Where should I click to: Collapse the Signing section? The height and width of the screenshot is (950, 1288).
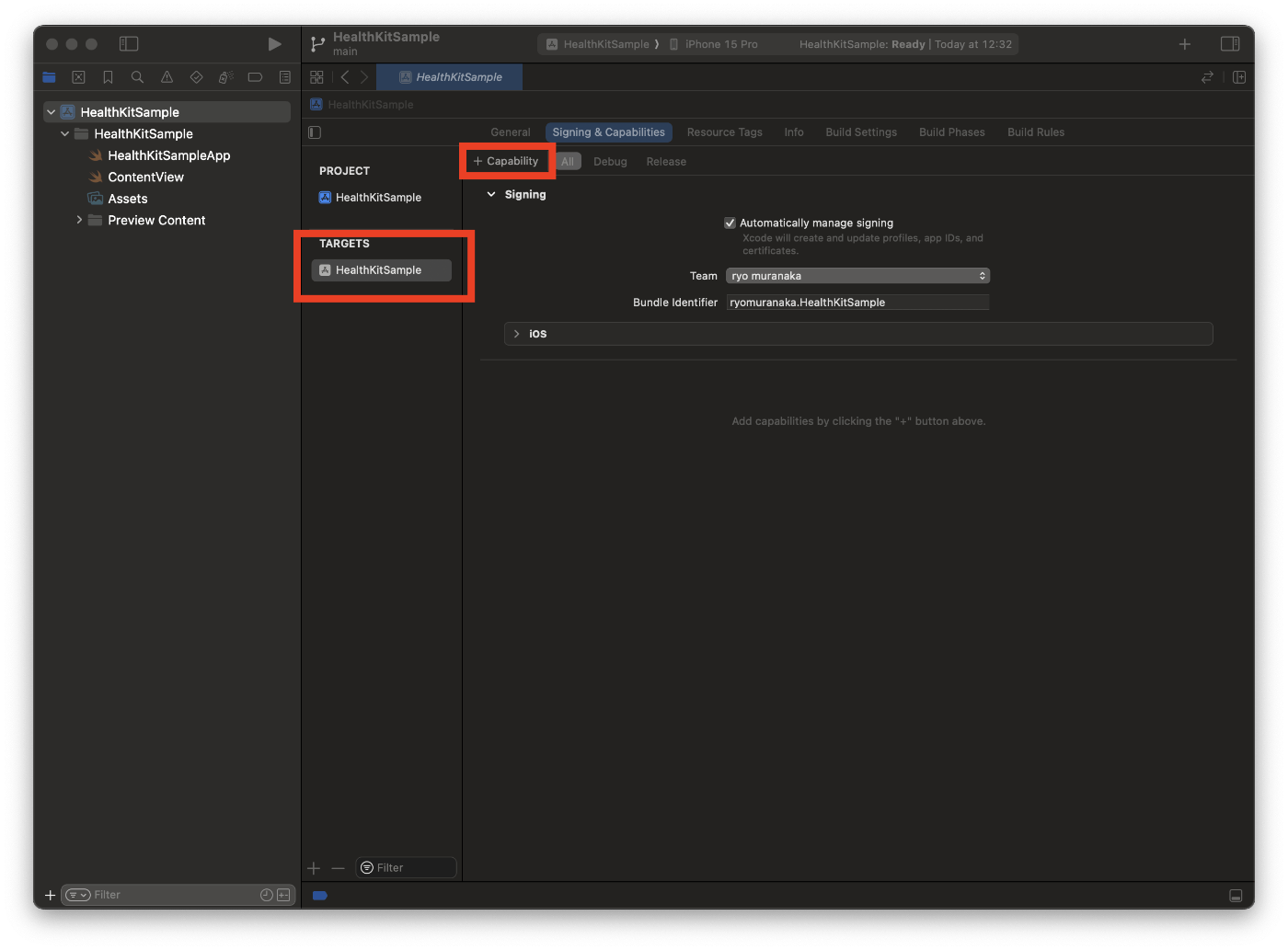click(x=491, y=194)
